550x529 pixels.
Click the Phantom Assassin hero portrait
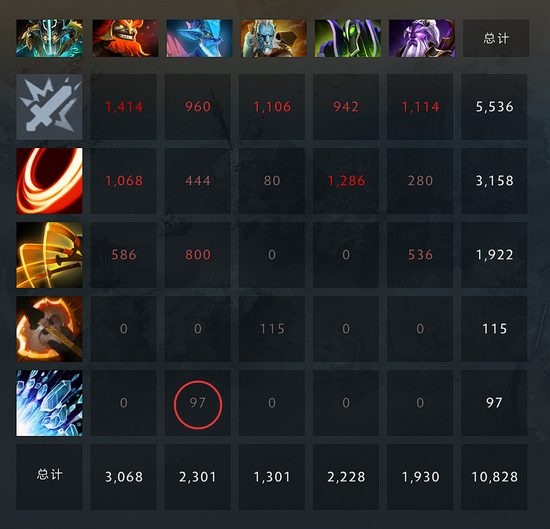coord(49,38)
